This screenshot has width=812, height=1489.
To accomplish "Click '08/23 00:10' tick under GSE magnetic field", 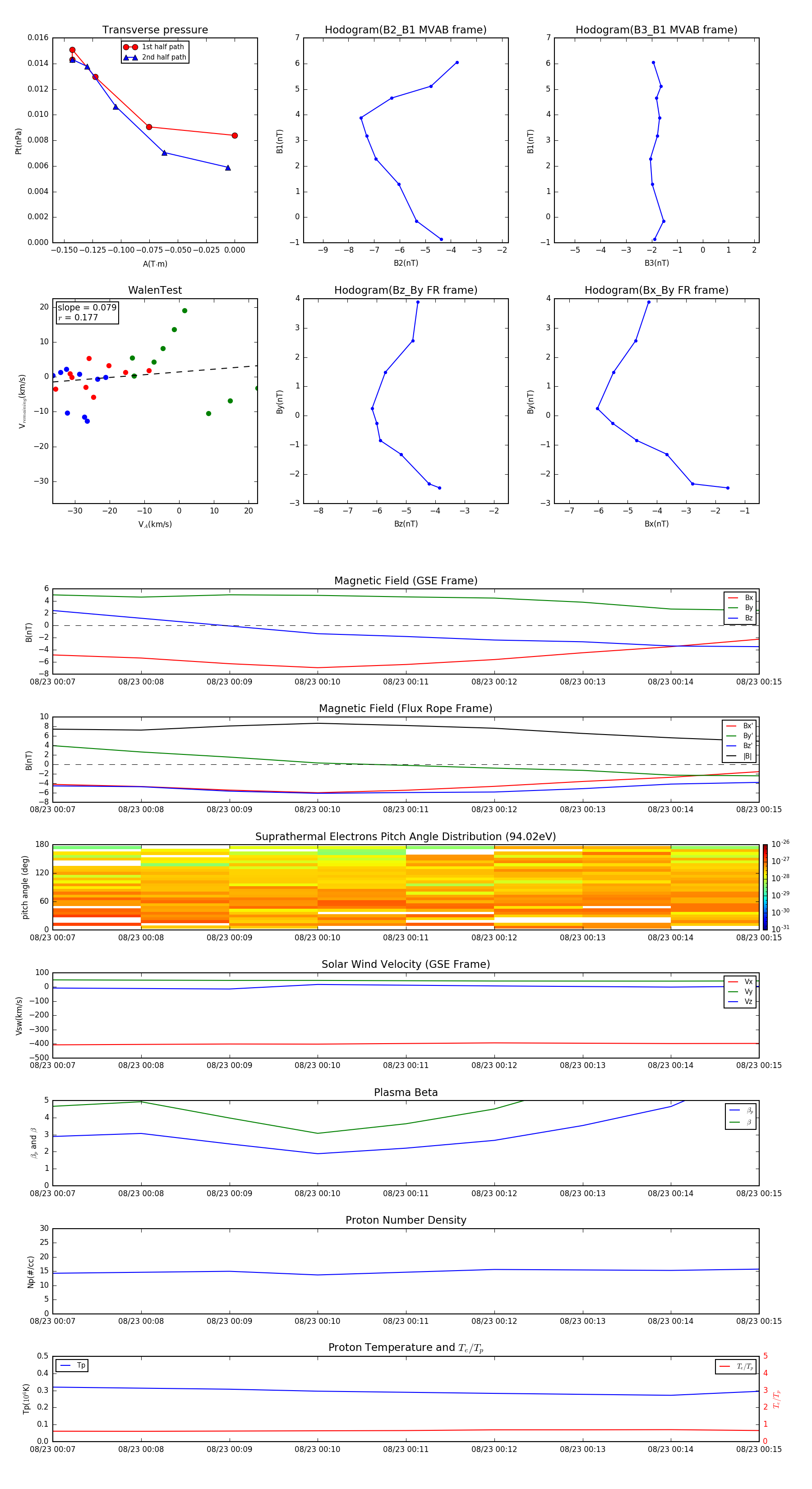I will (317, 682).
